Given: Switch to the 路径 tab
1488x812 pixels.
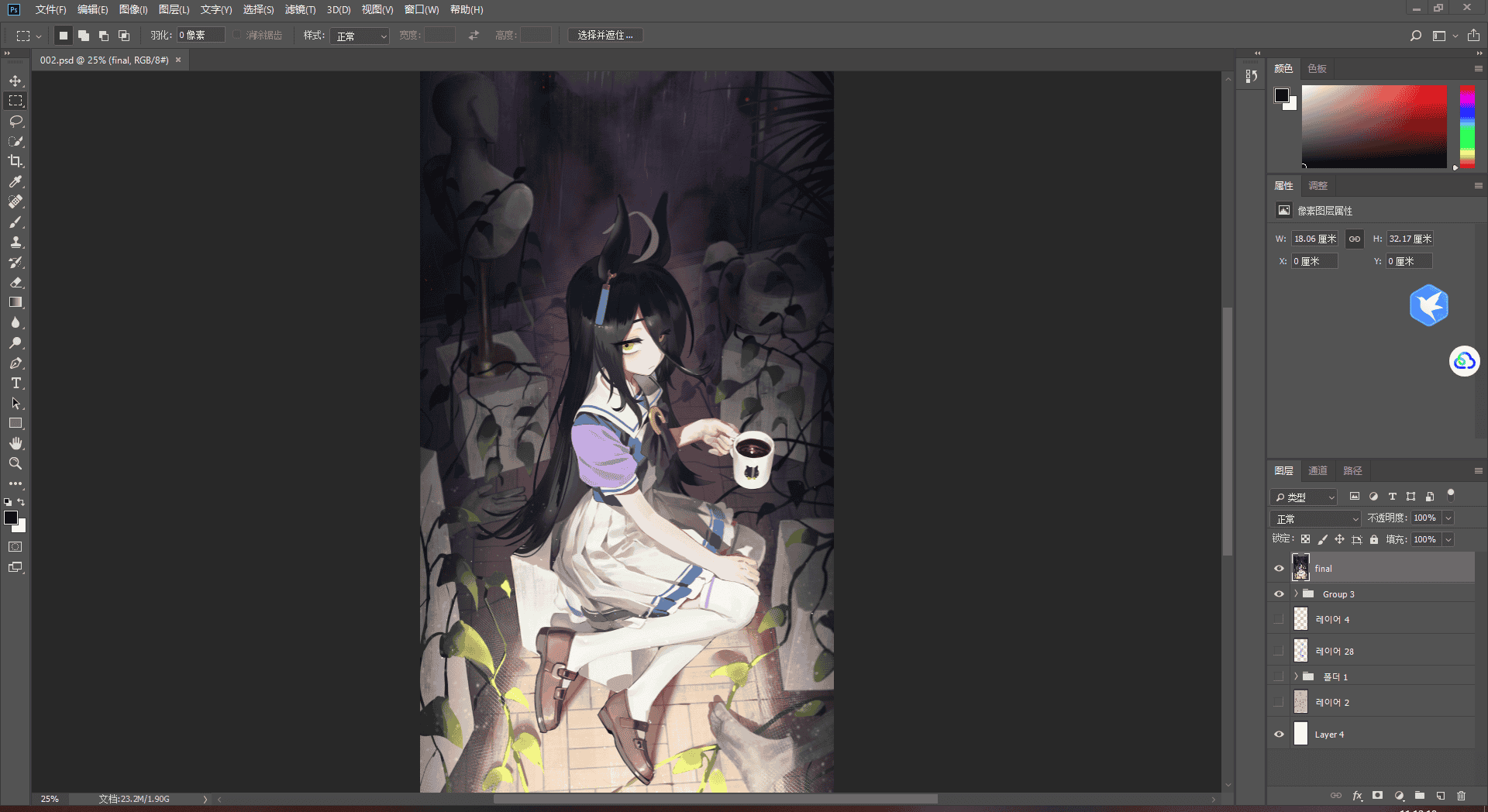Looking at the screenshot, I should click(1352, 470).
